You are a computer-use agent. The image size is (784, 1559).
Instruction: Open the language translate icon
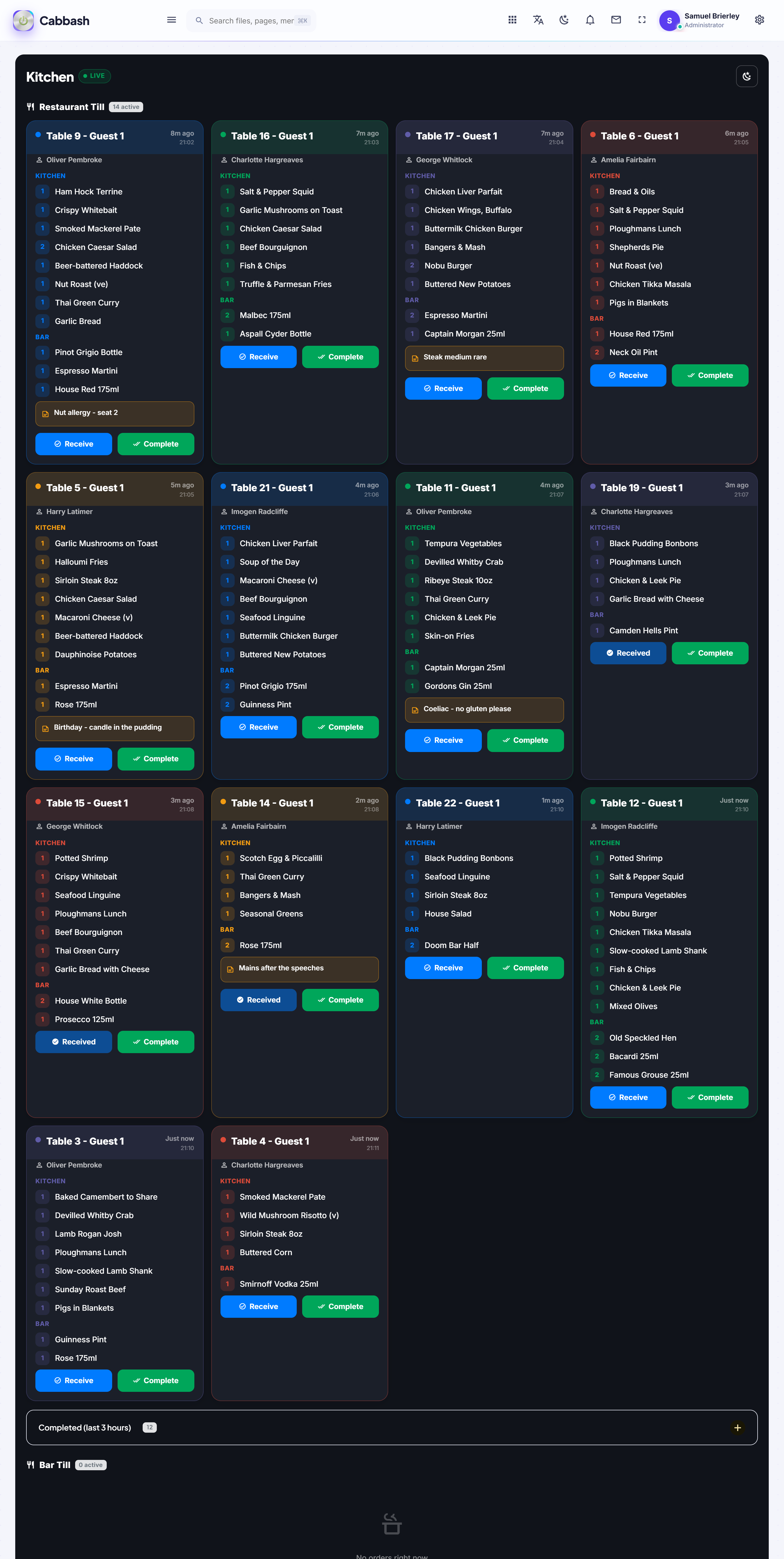point(538,20)
